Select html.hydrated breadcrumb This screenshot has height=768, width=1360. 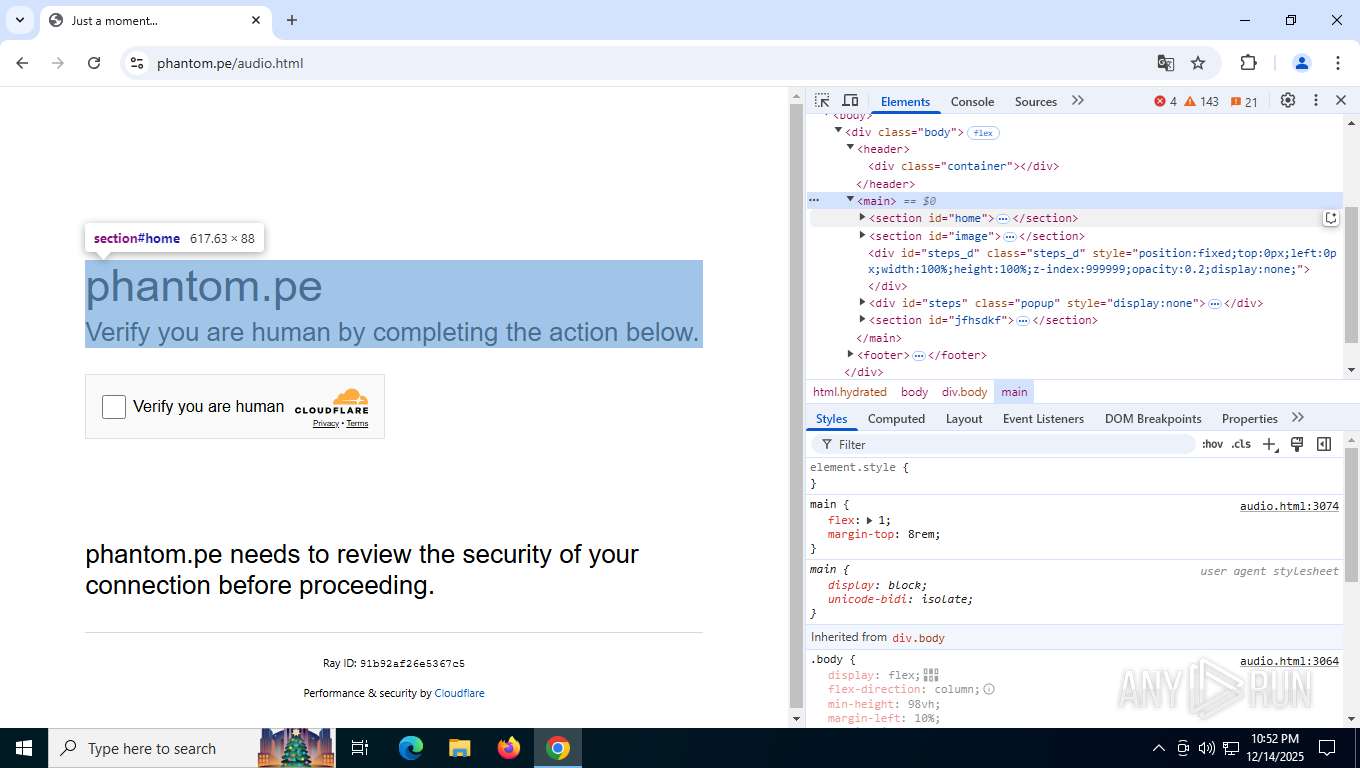pos(849,392)
